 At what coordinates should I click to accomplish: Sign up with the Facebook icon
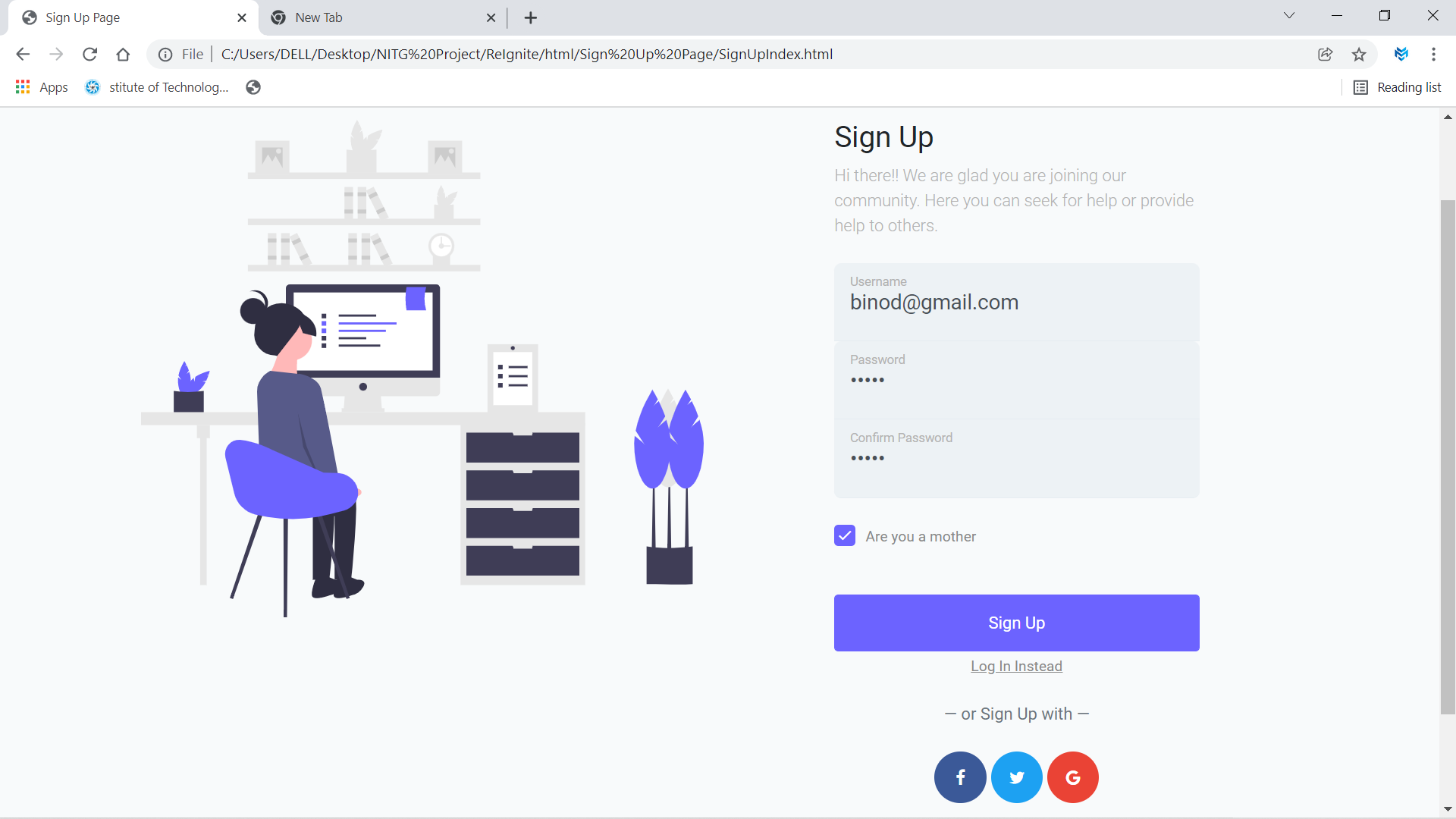960,777
